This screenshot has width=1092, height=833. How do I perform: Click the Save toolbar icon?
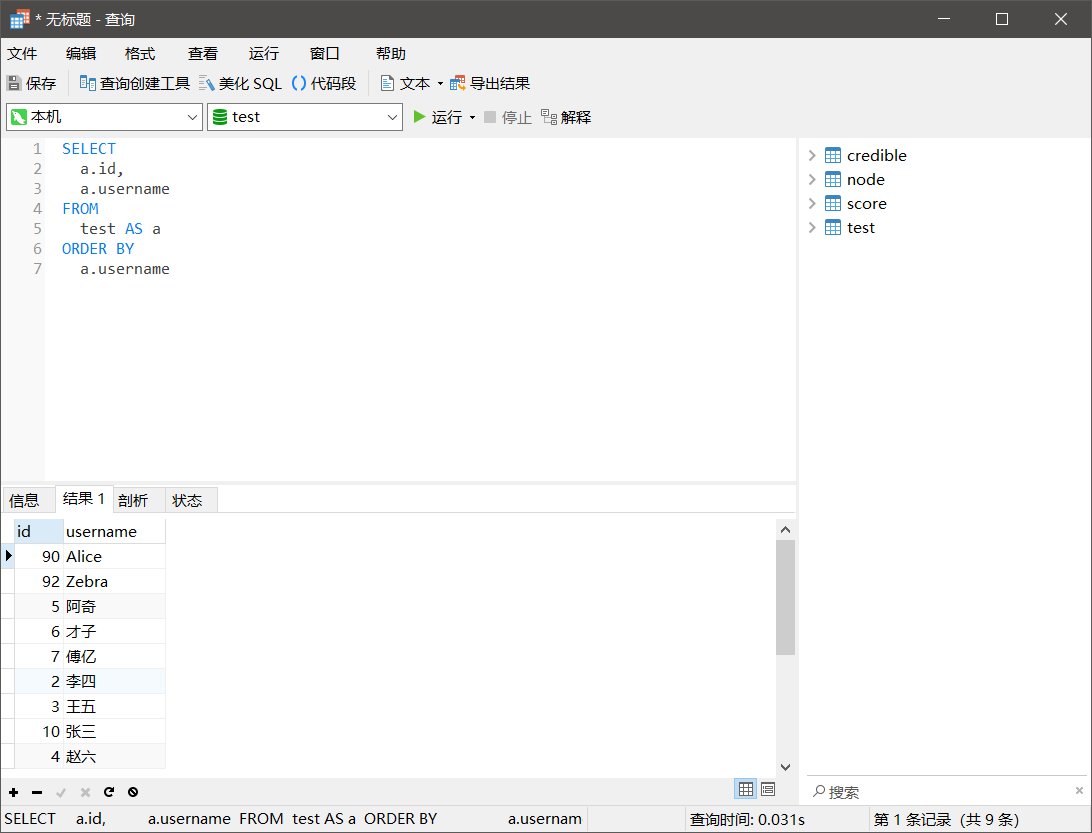[14, 84]
